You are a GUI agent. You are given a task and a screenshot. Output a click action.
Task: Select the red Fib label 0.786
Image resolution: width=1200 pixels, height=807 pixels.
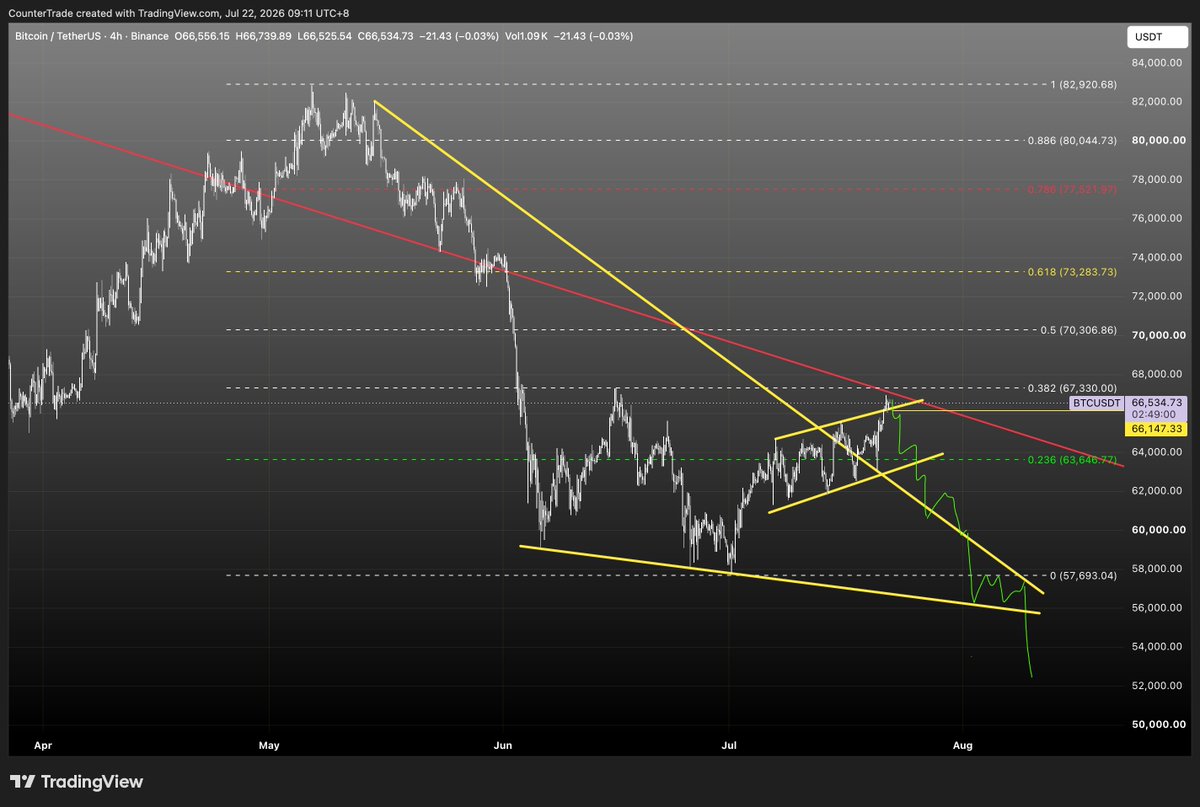[x=1072, y=189]
